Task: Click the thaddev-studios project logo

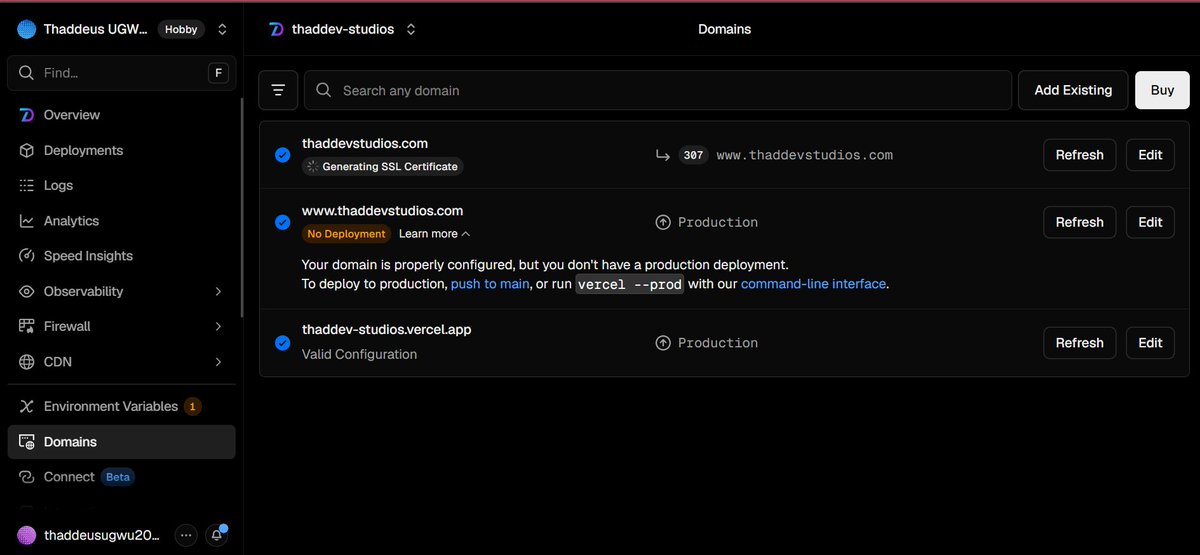Action: click(x=277, y=29)
